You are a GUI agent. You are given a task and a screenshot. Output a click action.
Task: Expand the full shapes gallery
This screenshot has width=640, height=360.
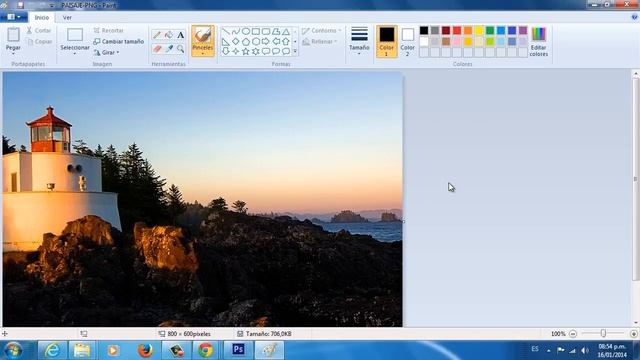click(x=295, y=51)
